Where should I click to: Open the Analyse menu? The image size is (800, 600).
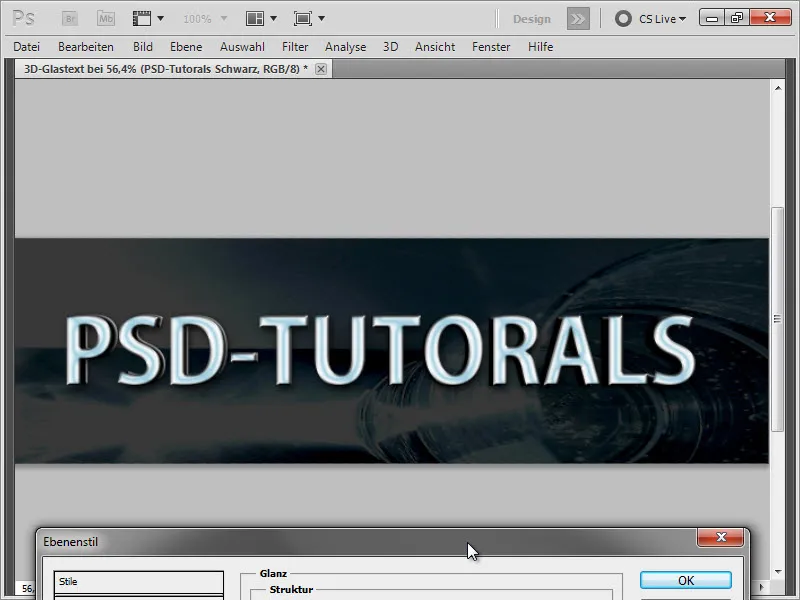pyautogui.click(x=345, y=47)
